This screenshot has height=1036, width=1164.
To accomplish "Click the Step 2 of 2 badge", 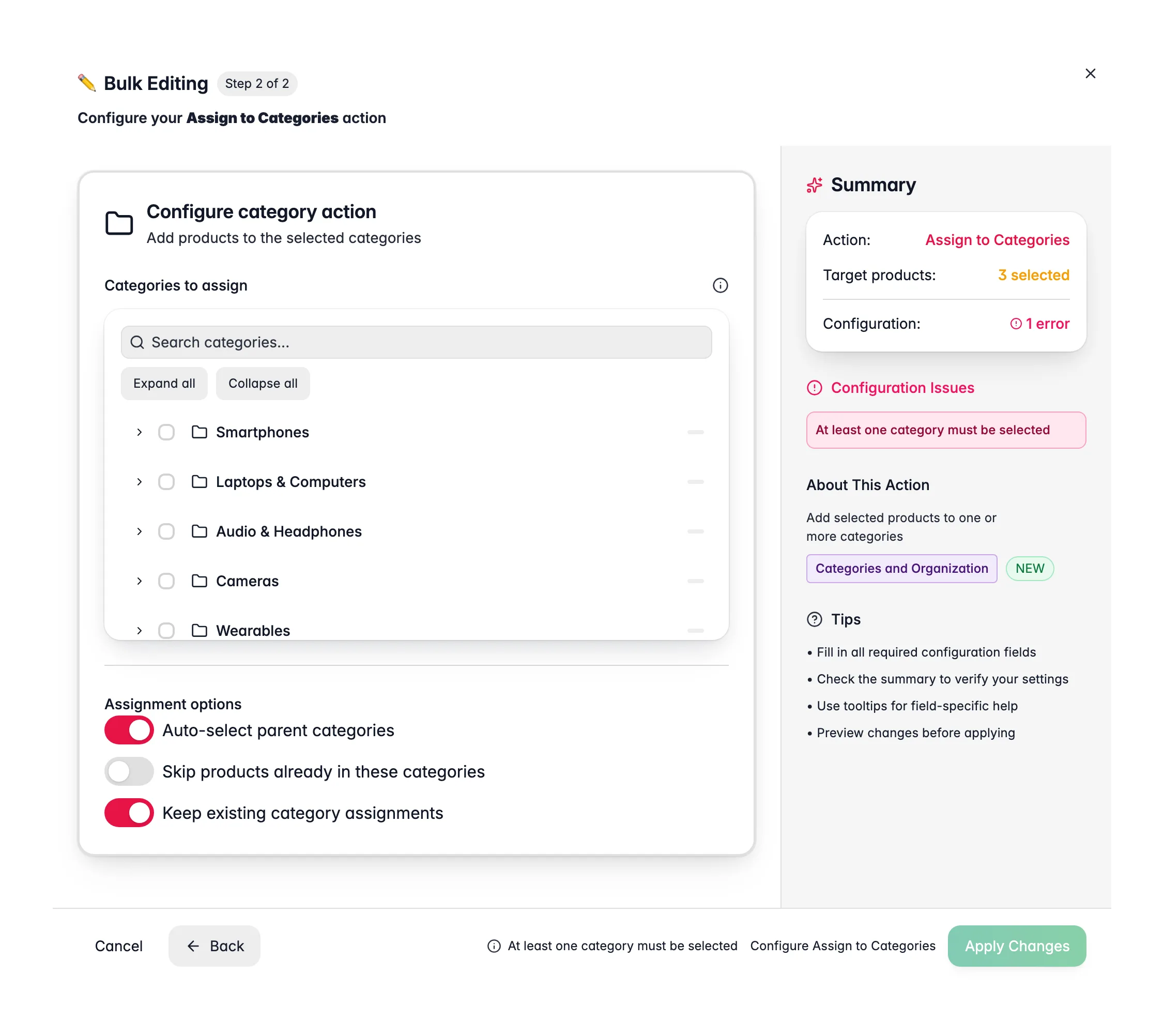I will pos(257,83).
